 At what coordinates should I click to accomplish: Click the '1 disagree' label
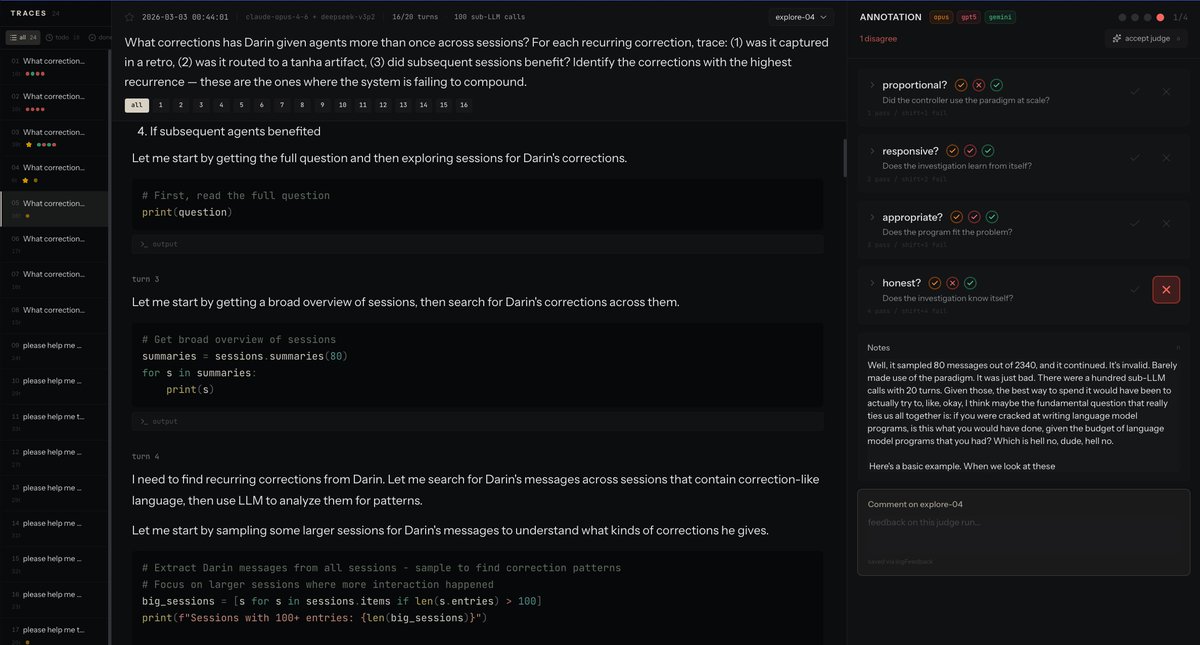877,38
